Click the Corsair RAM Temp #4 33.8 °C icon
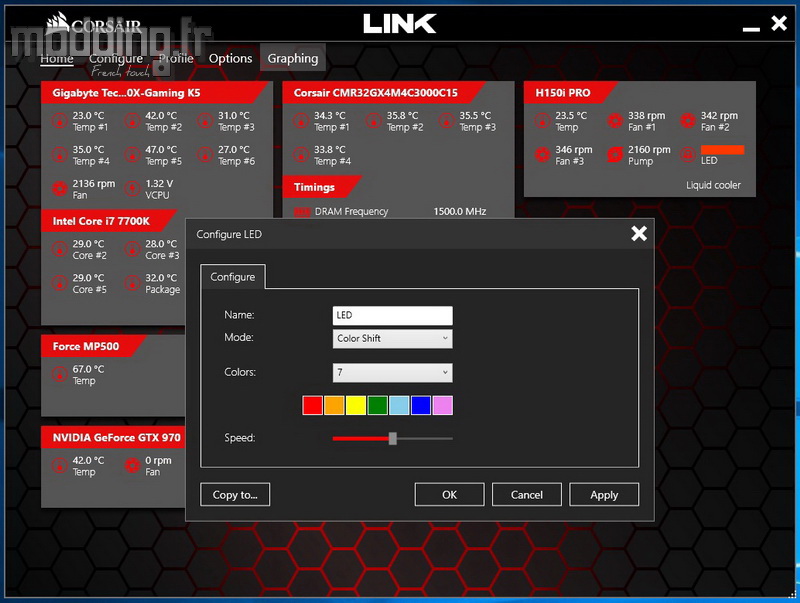Screen dimensions: 800x603 click(301, 155)
